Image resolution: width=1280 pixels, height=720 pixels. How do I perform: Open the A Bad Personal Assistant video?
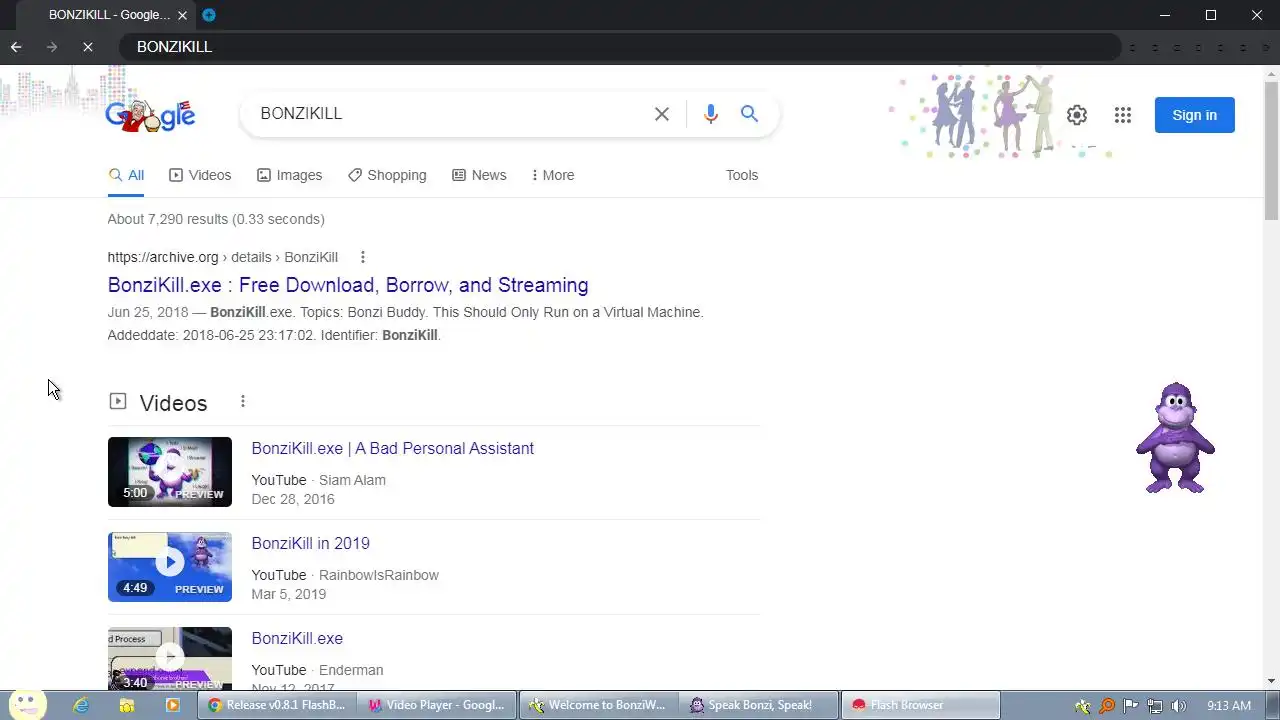coord(393,448)
